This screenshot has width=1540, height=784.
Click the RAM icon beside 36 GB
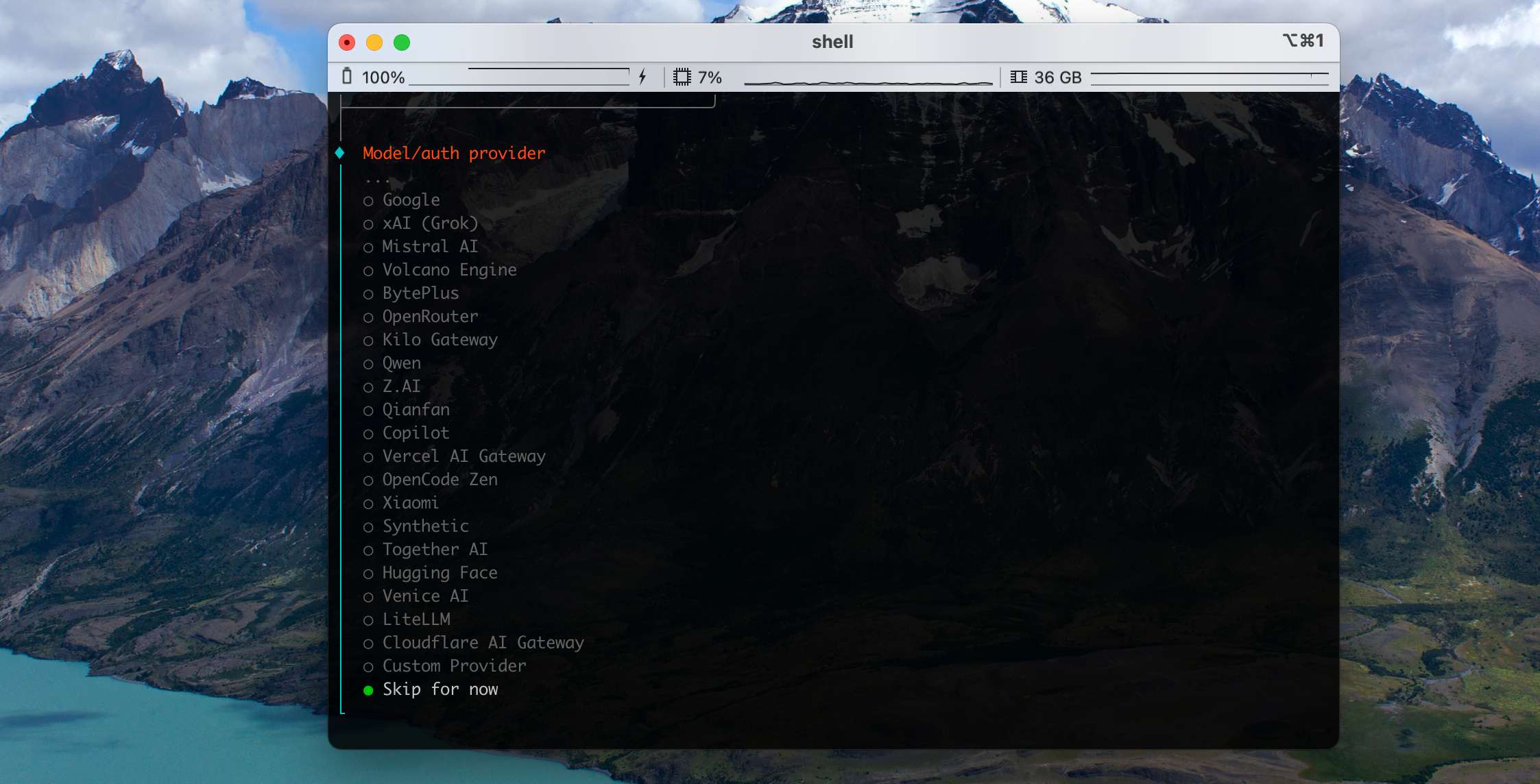click(x=1021, y=77)
